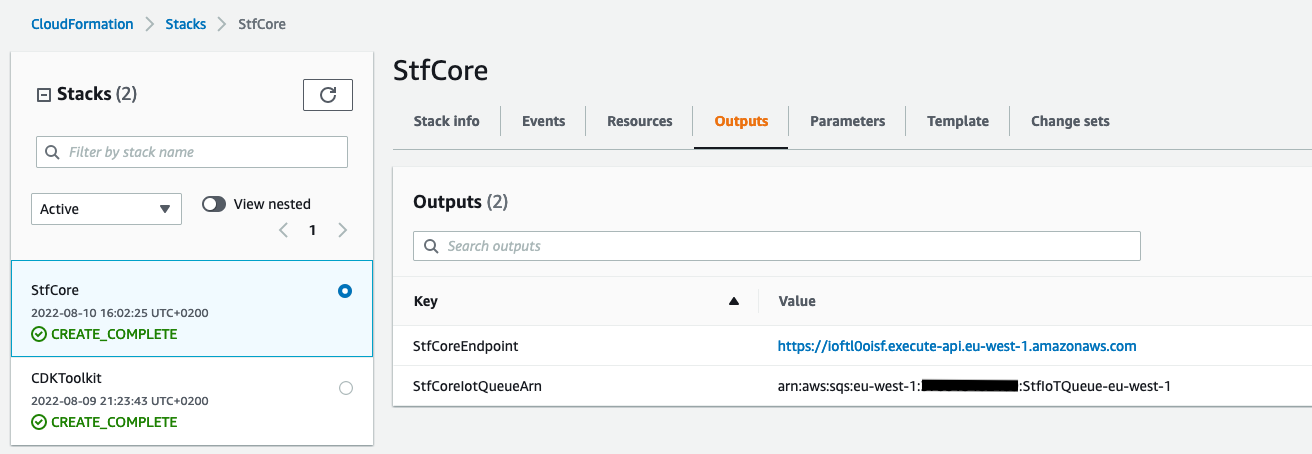This screenshot has height=454, width=1312.
Task: Open the Change sets tab
Action: 1070,121
